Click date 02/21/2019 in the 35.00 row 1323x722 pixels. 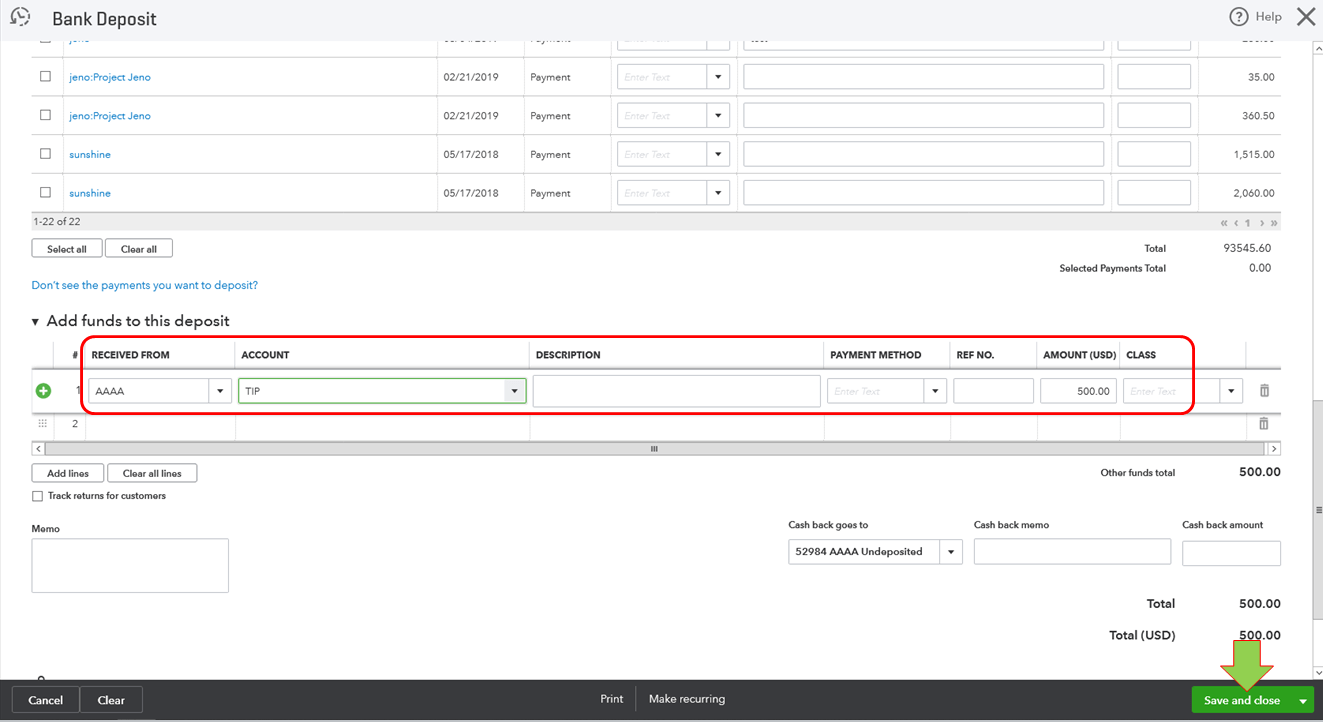[x=470, y=77]
